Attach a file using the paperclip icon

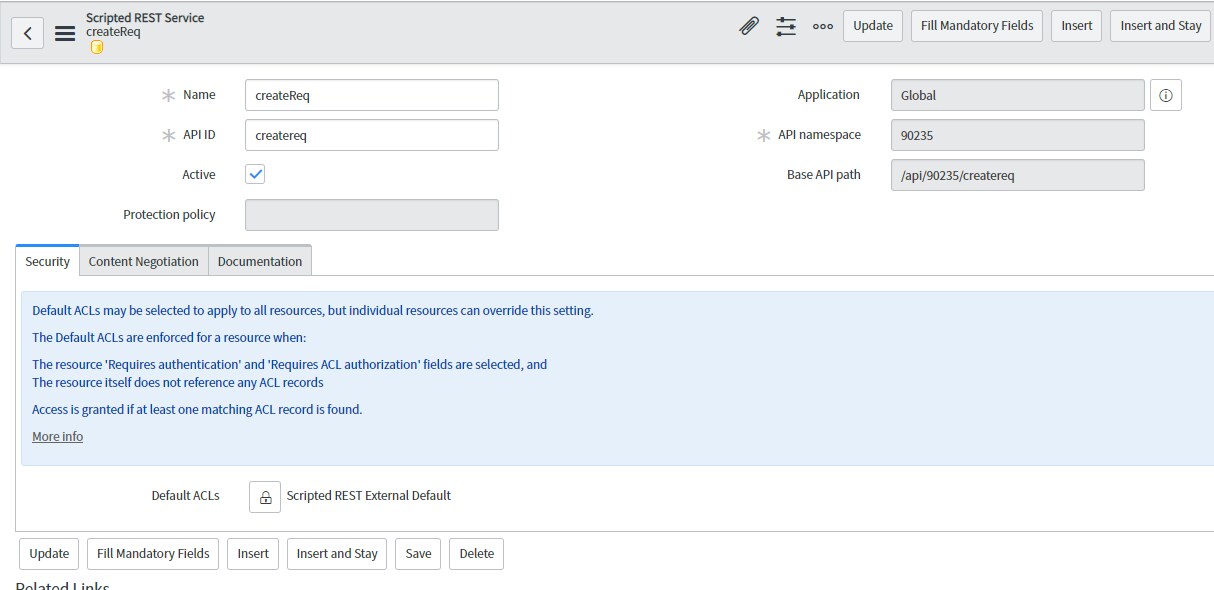point(749,25)
